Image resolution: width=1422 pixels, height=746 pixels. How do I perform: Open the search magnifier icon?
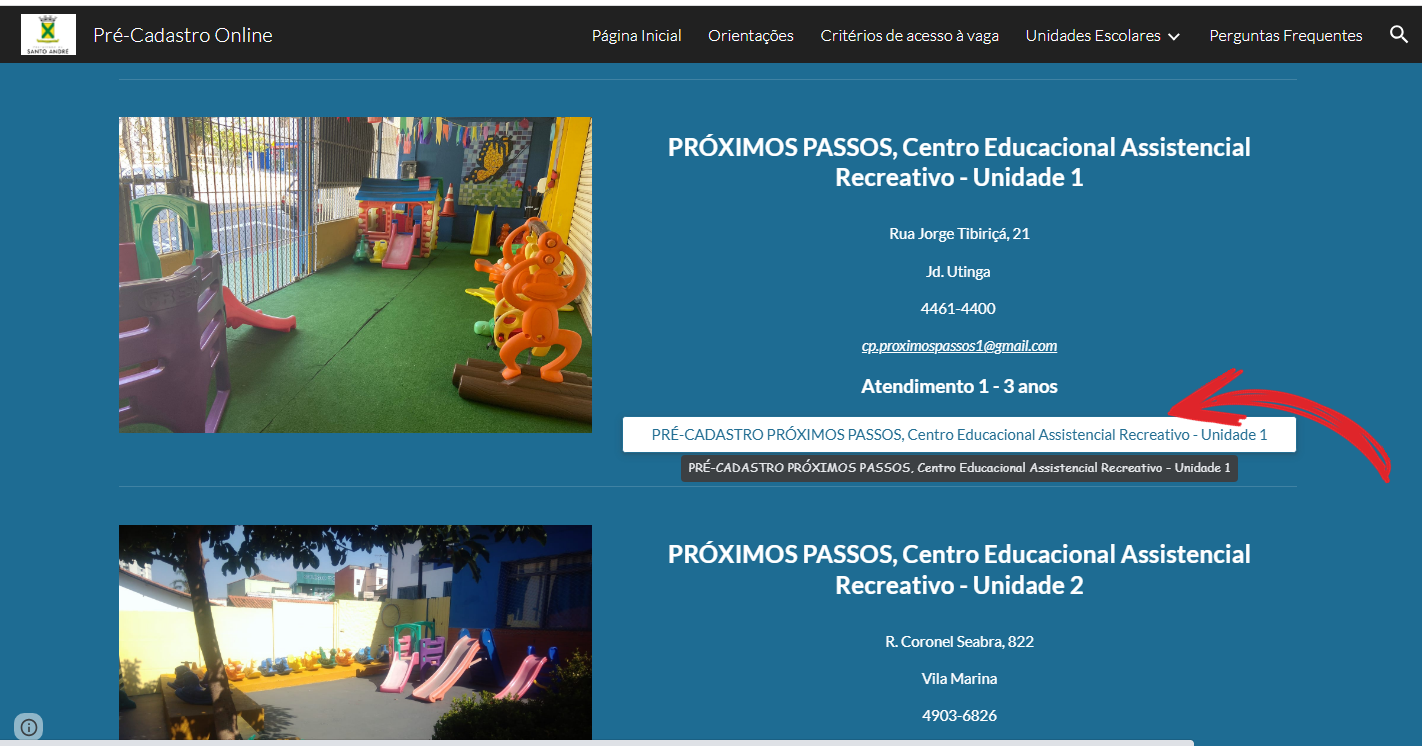click(x=1399, y=35)
